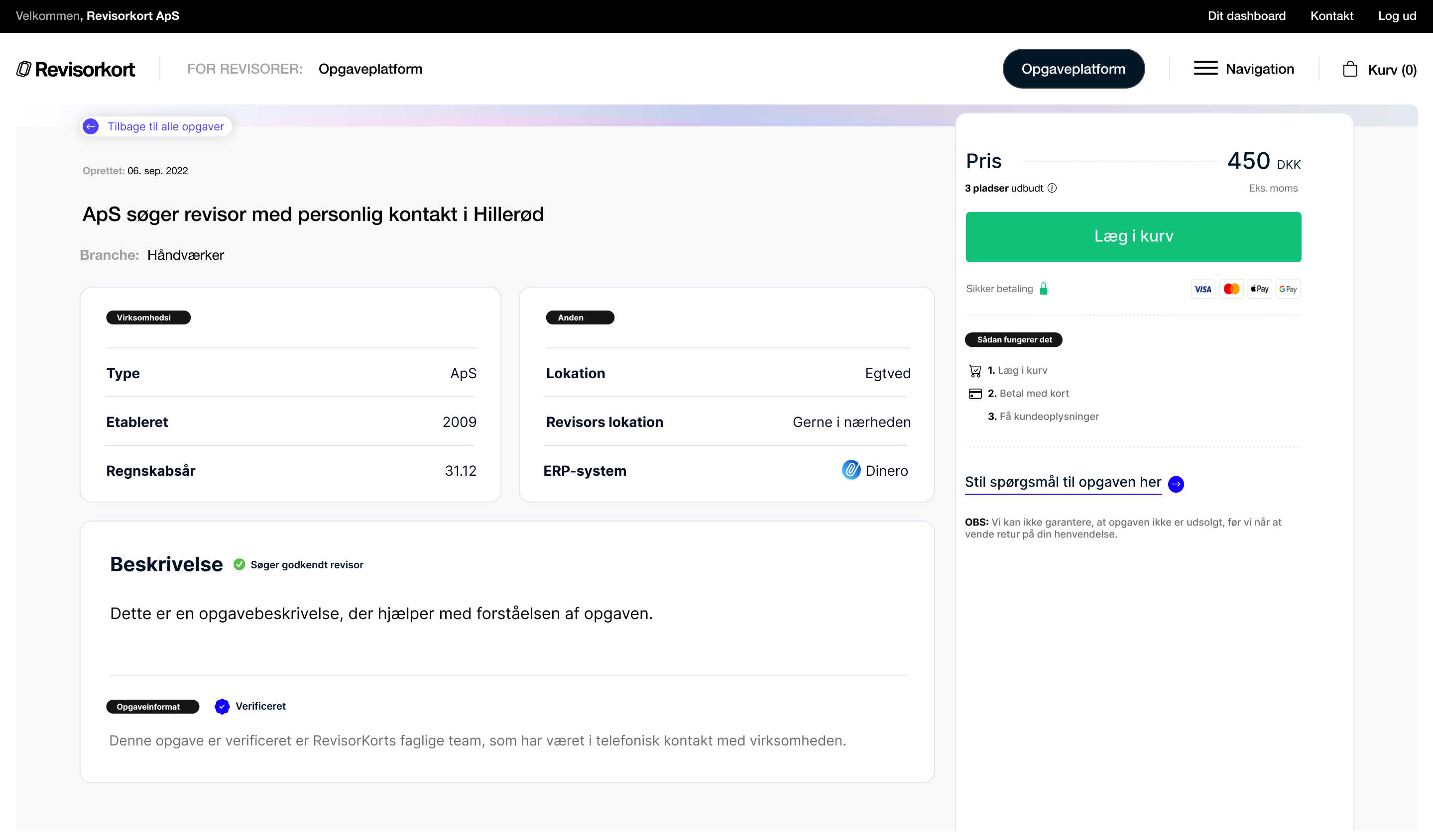The image size is (1433, 840).
Task: Click the green Læg i kurv button
Action: (x=1133, y=237)
